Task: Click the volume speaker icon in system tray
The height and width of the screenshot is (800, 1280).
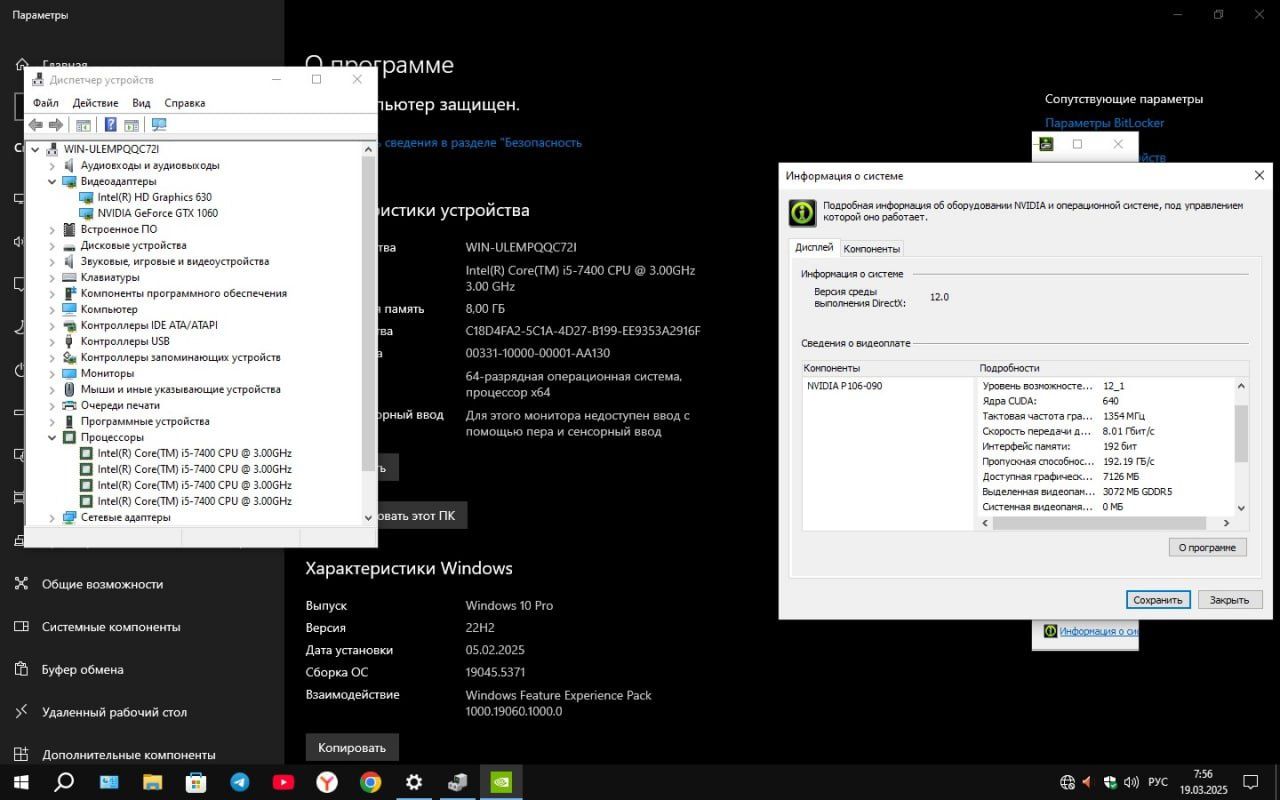Action: 1131,782
